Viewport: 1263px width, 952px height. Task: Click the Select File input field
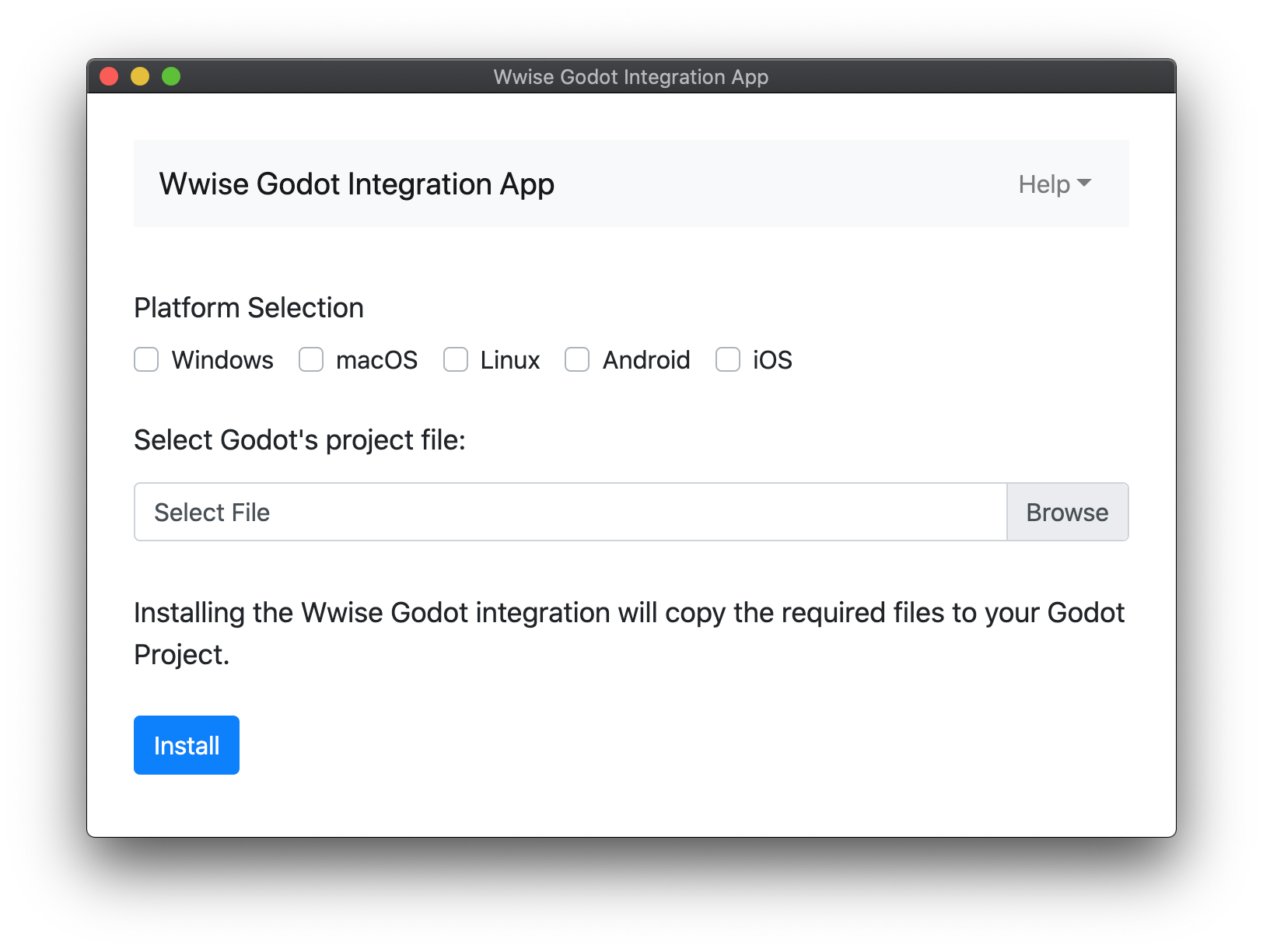571,512
